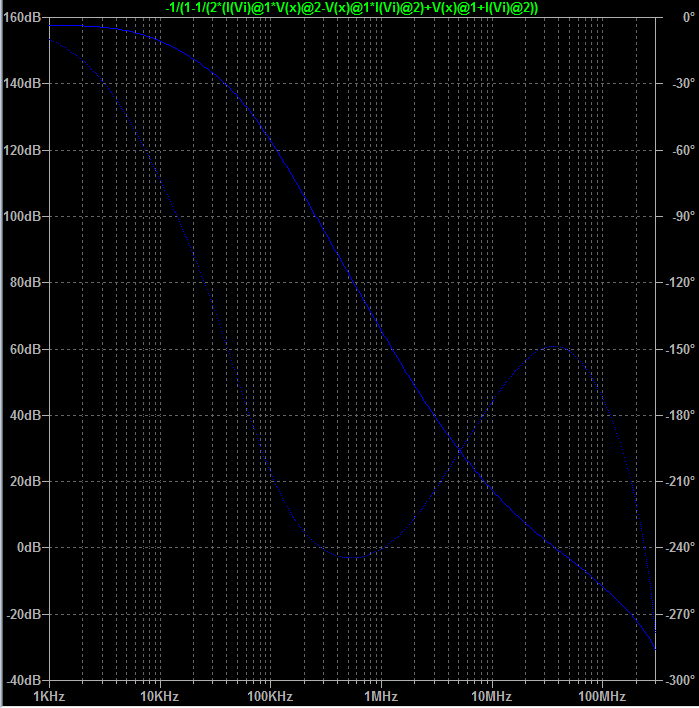This screenshot has width=699, height=708.
Task: Select the 120dB left axis label
Action: [22, 150]
